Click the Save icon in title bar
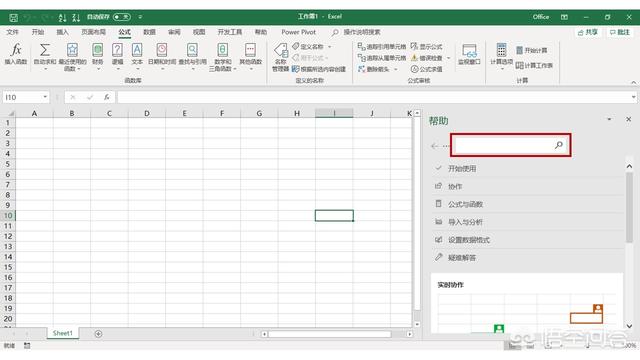This screenshot has width=640, height=360. click(x=13, y=17)
